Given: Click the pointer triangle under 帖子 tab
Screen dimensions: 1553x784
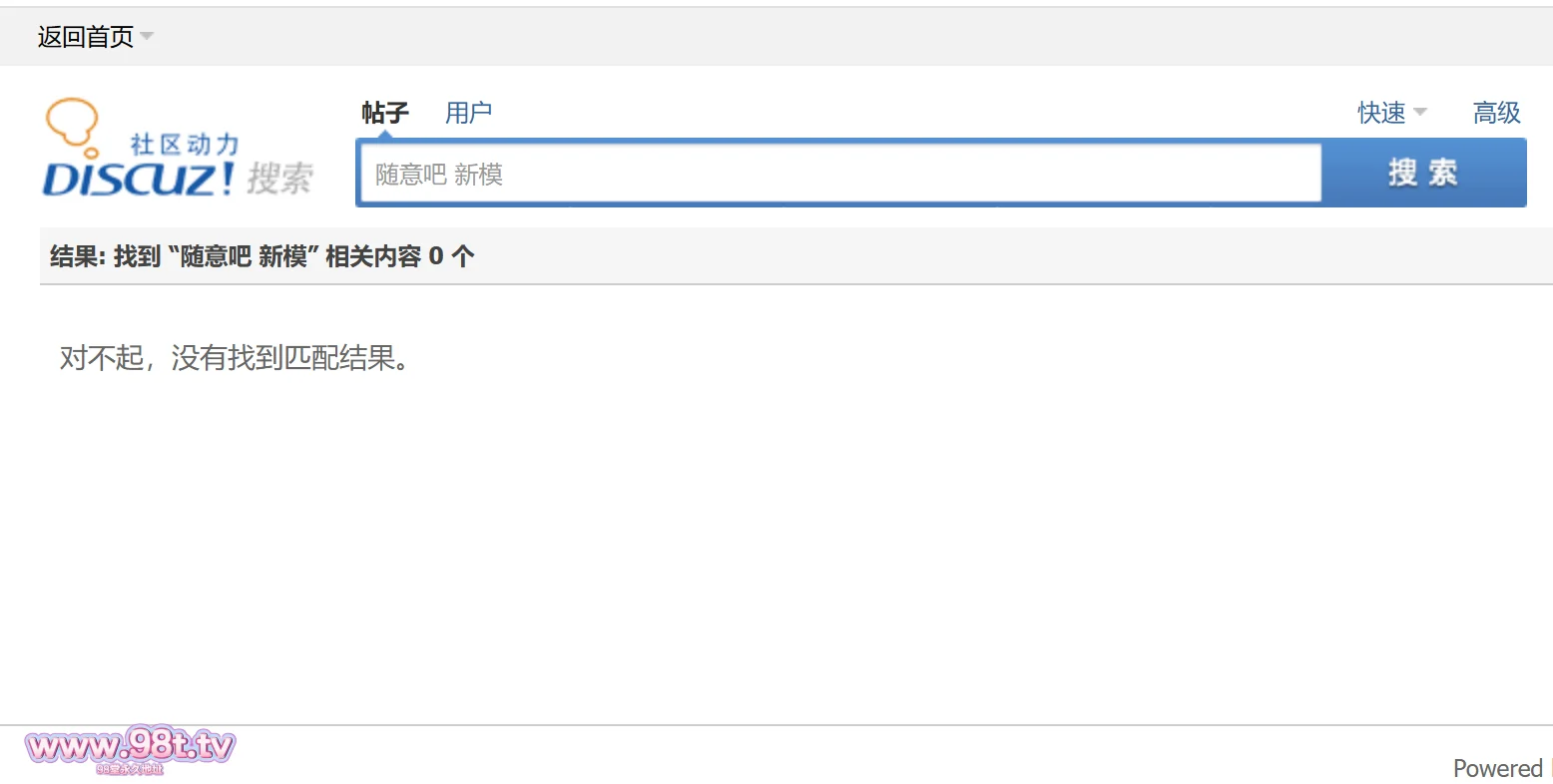Looking at the screenshot, I should pyautogui.click(x=385, y=135).
